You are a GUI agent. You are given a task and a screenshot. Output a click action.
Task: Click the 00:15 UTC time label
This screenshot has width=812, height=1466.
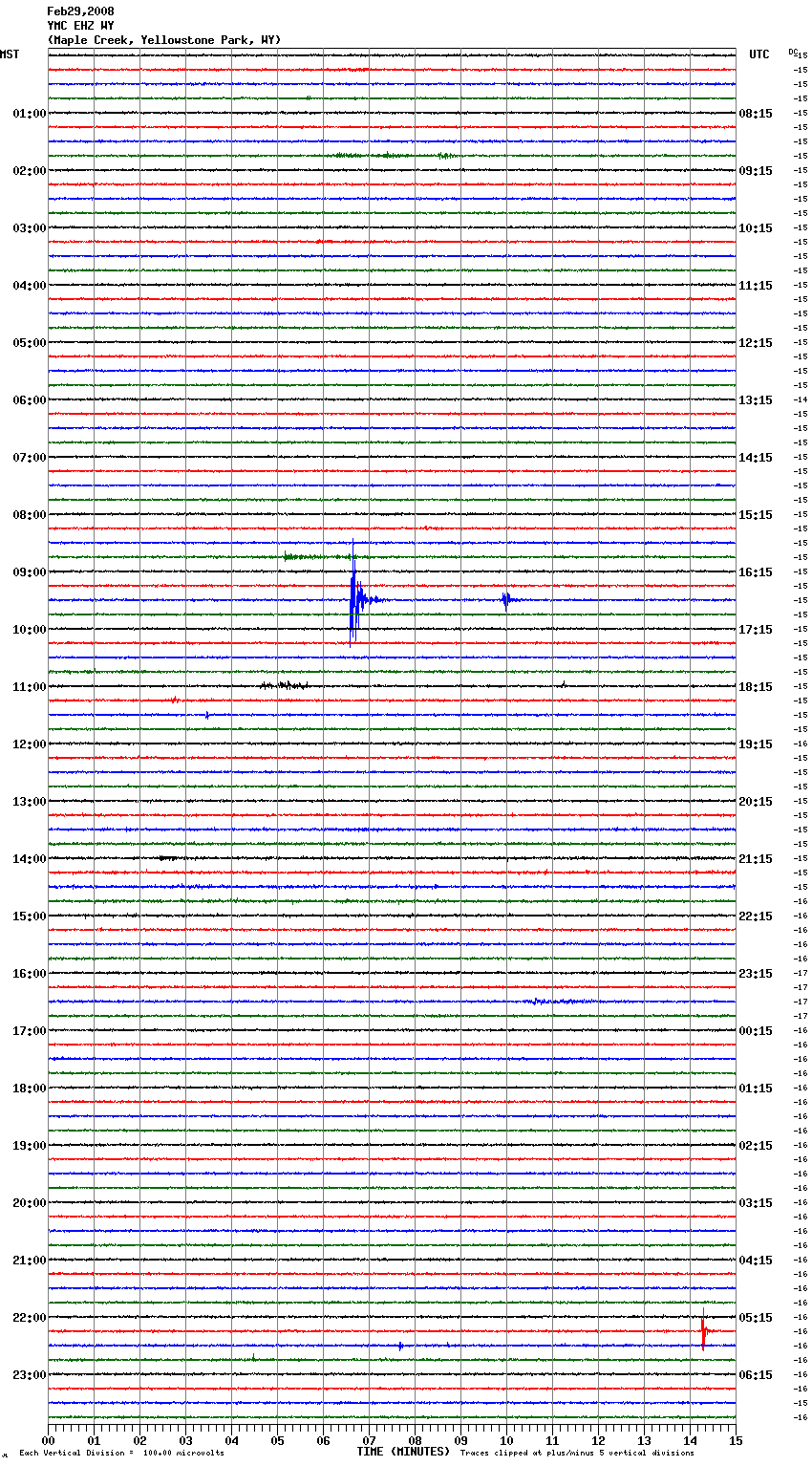tap(756, 1031)
